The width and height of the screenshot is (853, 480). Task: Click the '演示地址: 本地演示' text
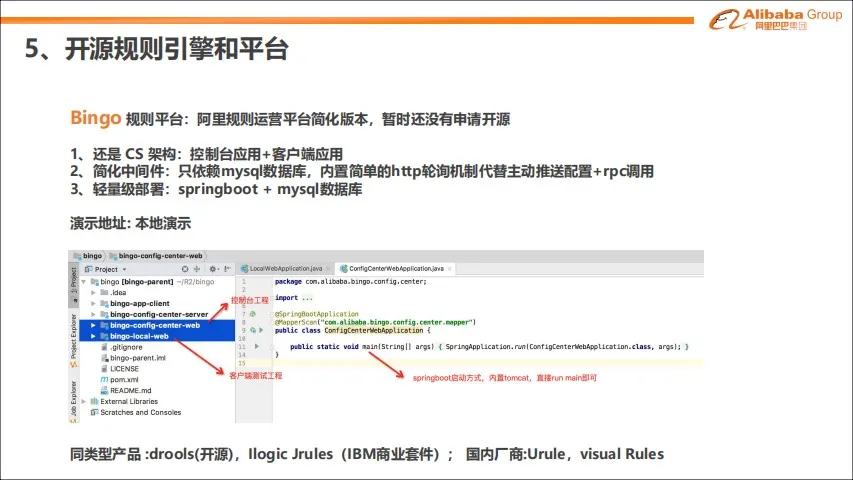pos(131,223)
